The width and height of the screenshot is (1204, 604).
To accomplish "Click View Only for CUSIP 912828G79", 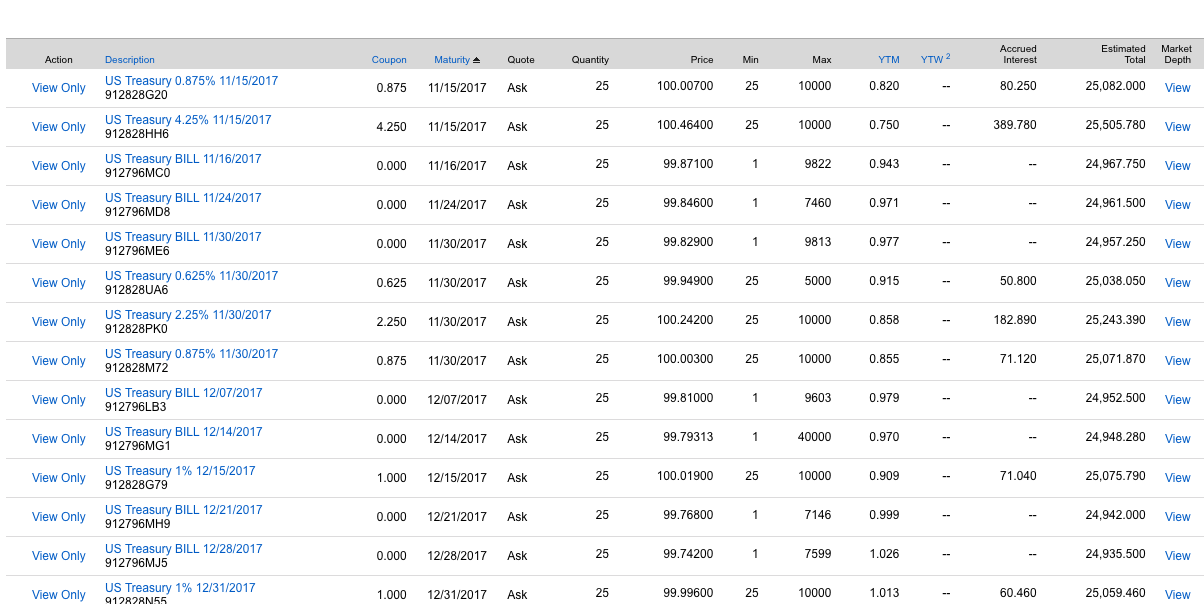I will (59, 478).
